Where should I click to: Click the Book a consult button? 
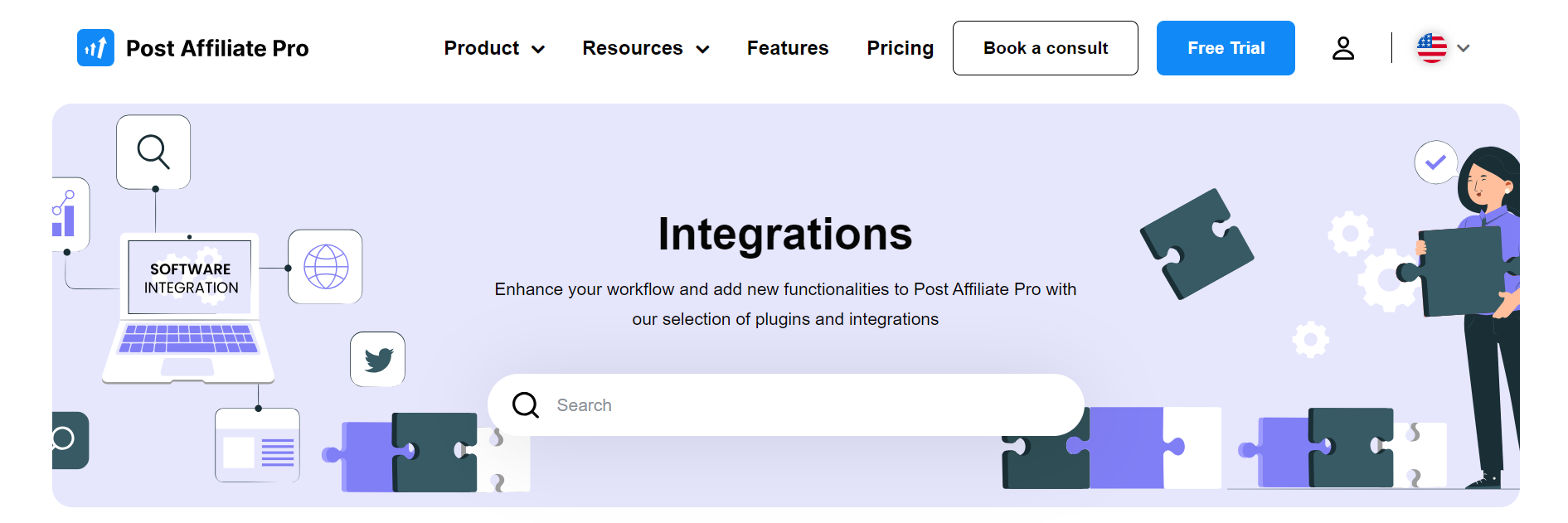click(x=1046, y=48)
